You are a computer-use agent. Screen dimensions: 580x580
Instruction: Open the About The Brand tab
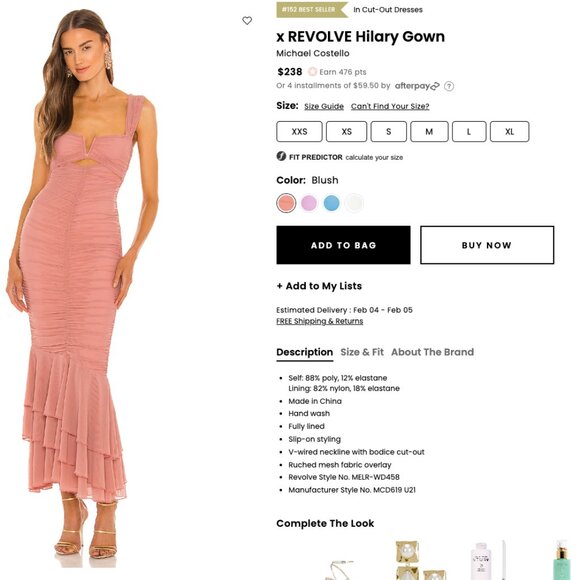pyautogui.click(x=432, y=352)
